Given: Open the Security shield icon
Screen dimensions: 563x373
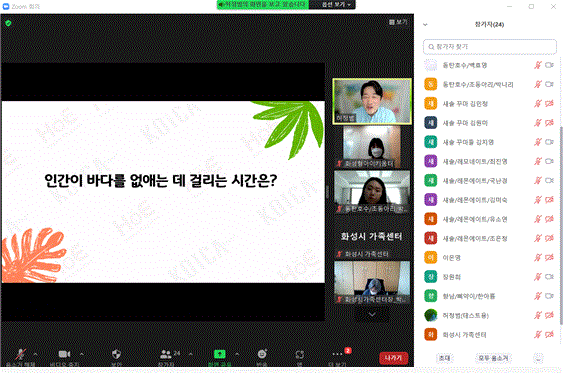Looking at the screenshot, I should pyautogui.click(x=116, y=354).
